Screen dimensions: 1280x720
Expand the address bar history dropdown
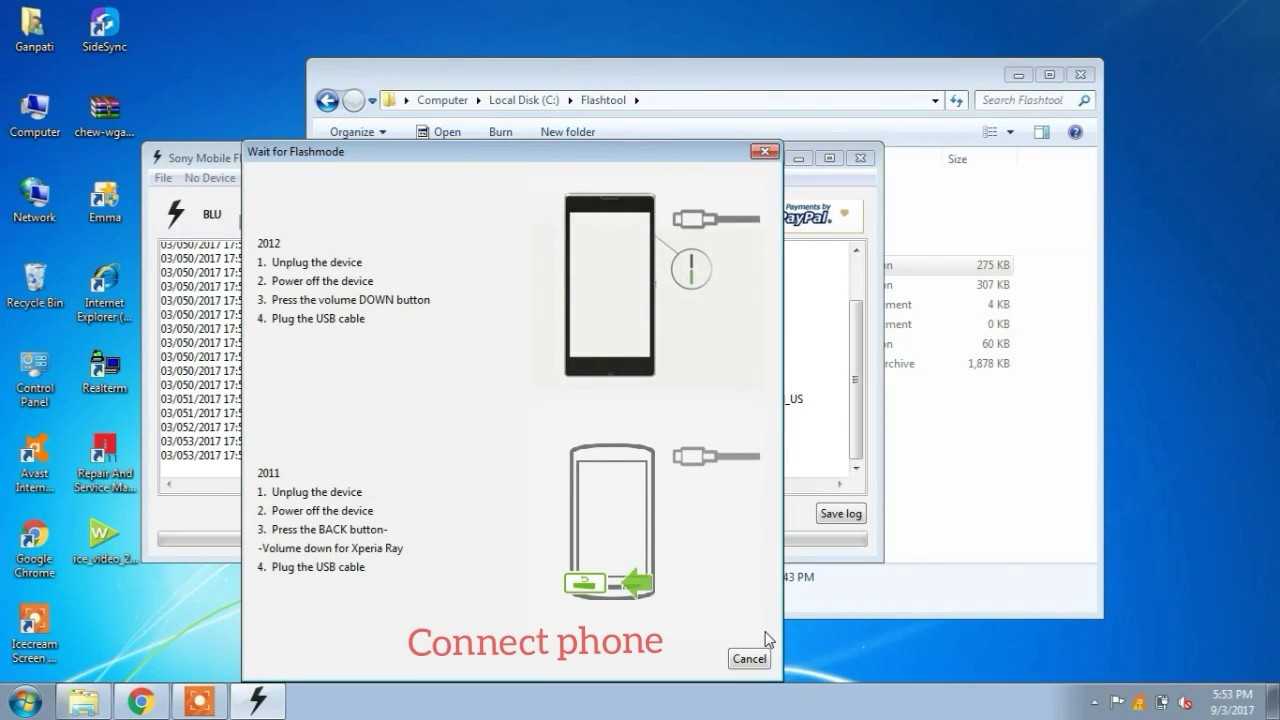(x=935, y=101)
